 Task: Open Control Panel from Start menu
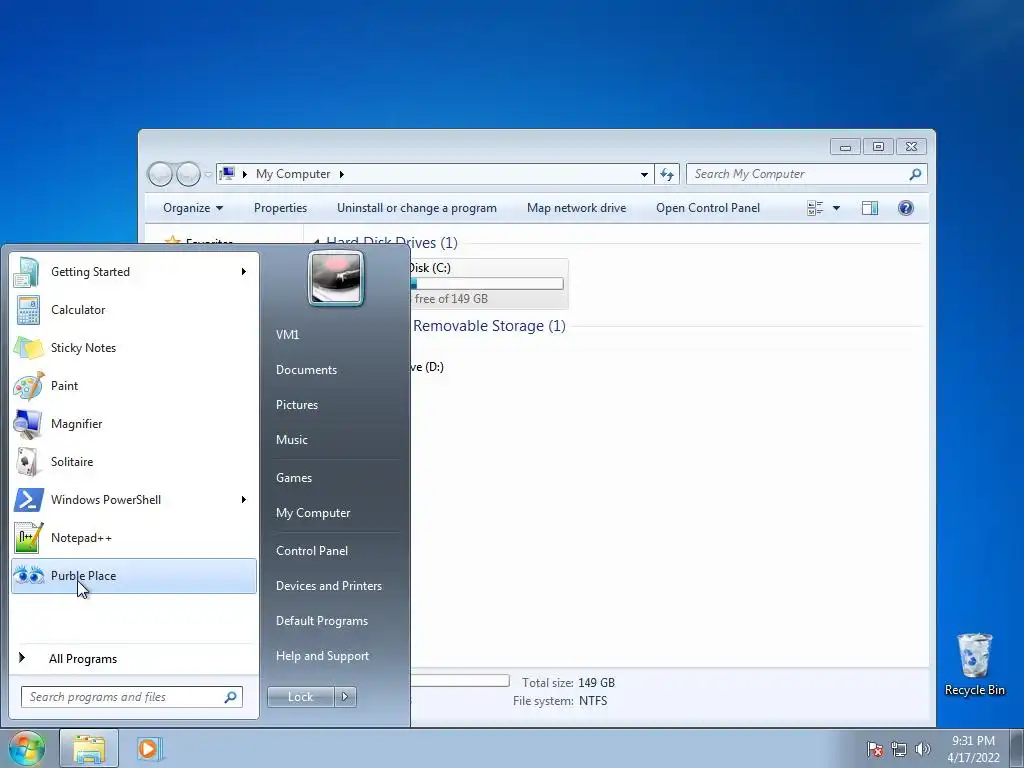(312, 551)
